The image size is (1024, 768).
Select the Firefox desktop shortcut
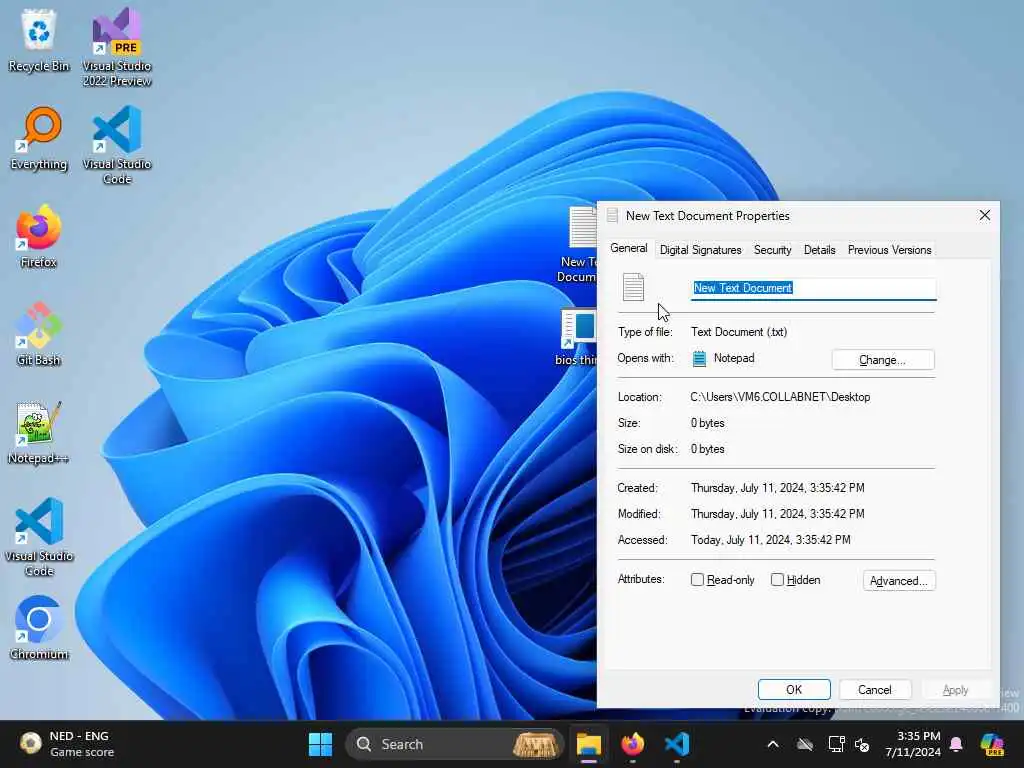coord(39,236)
